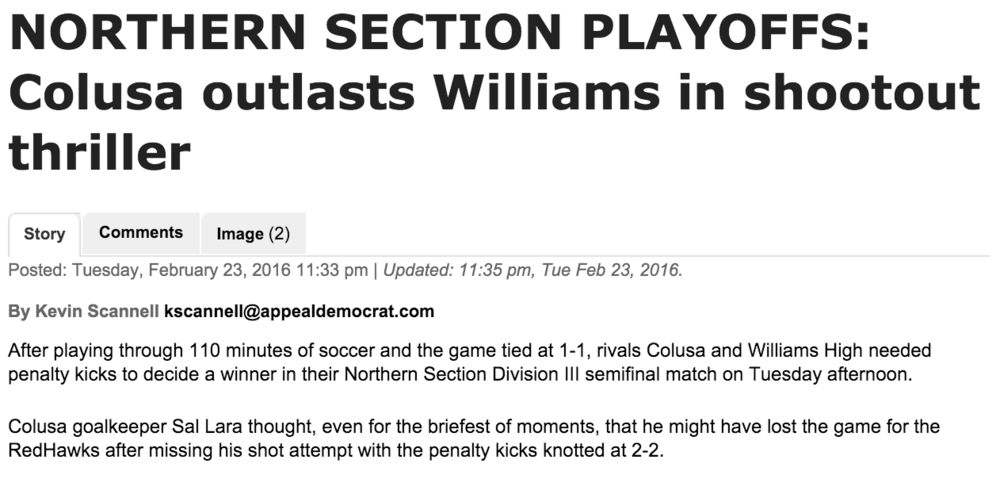
Task: Select the Image (2) tab
Action: [x=253, y=234]
